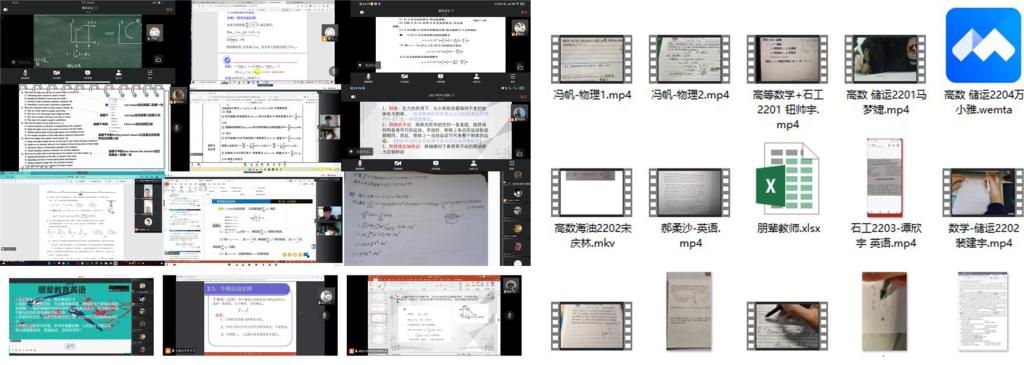Toggle microphone under the blackboard meeting screenshot
This screenshot has width=1024, height=365.
(x=25, y=74)
